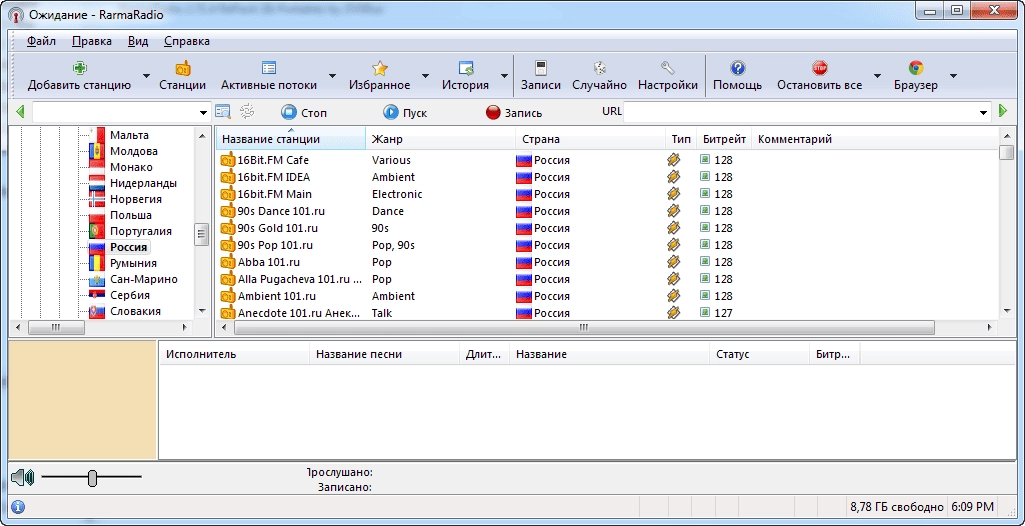Adjust the volume slider handle
The width and height of the screenshot is (1025, 526).
click(x=92, y=478)
